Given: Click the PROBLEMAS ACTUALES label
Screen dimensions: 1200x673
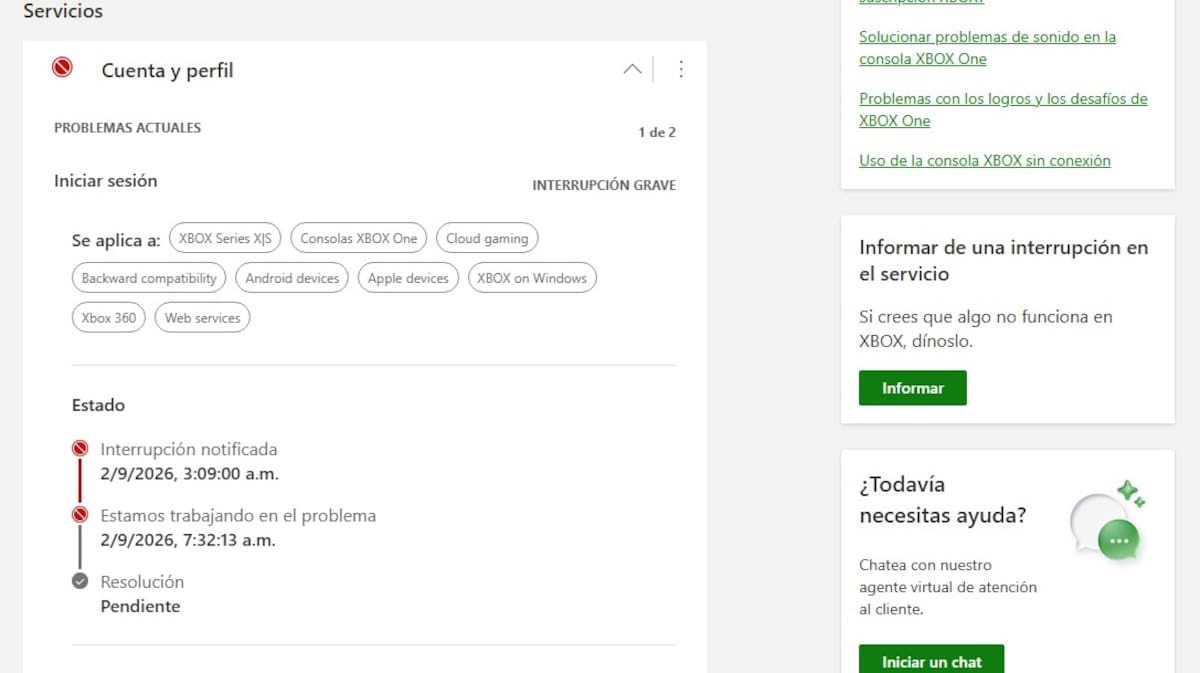Looking at the screenshot, I should click(x=127, y=128).
